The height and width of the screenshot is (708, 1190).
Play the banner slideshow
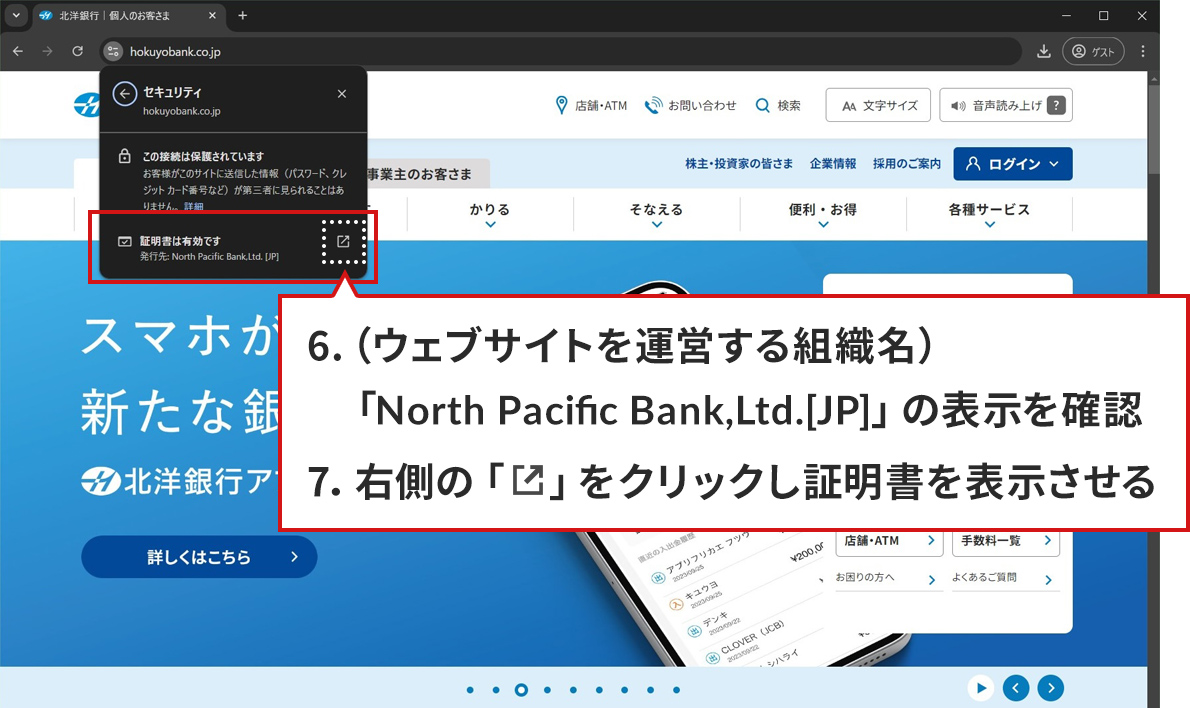(981, 688)
